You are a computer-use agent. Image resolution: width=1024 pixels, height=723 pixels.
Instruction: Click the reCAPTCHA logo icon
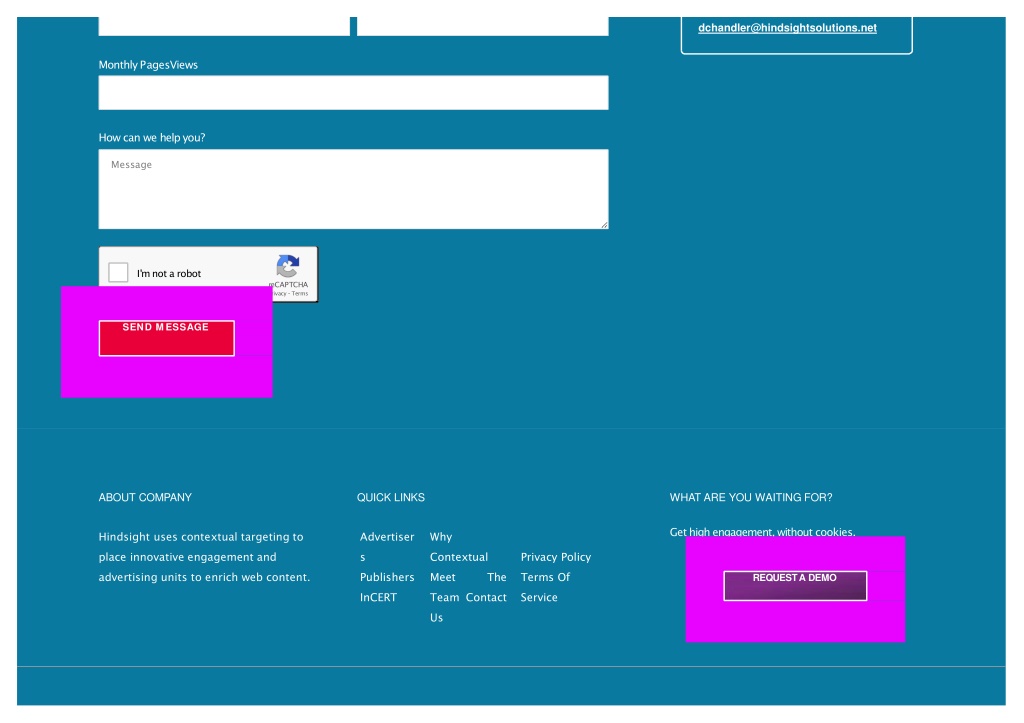click(x=288, y=267)
